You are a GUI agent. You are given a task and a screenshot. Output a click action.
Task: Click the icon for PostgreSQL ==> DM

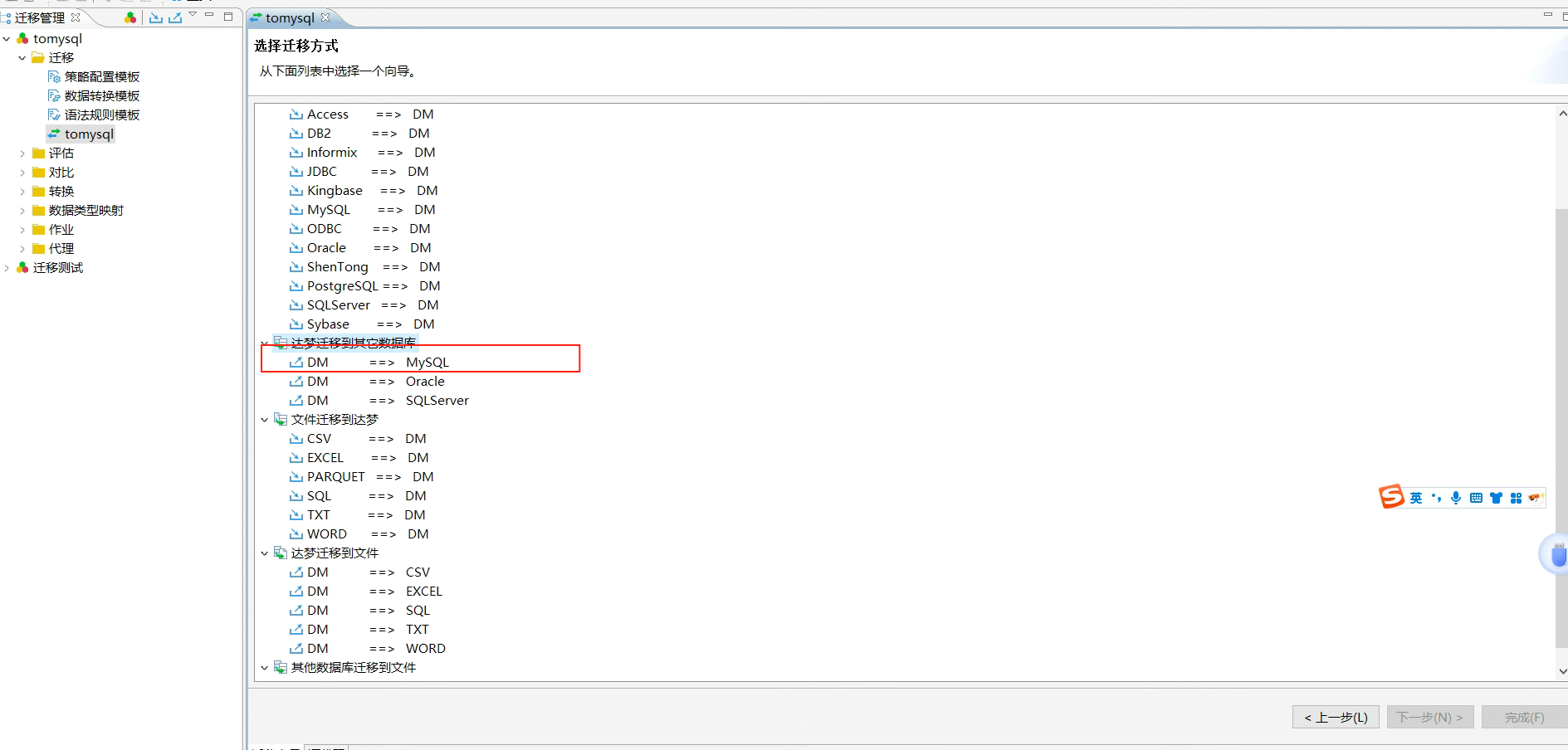click(x=296, y=286)
